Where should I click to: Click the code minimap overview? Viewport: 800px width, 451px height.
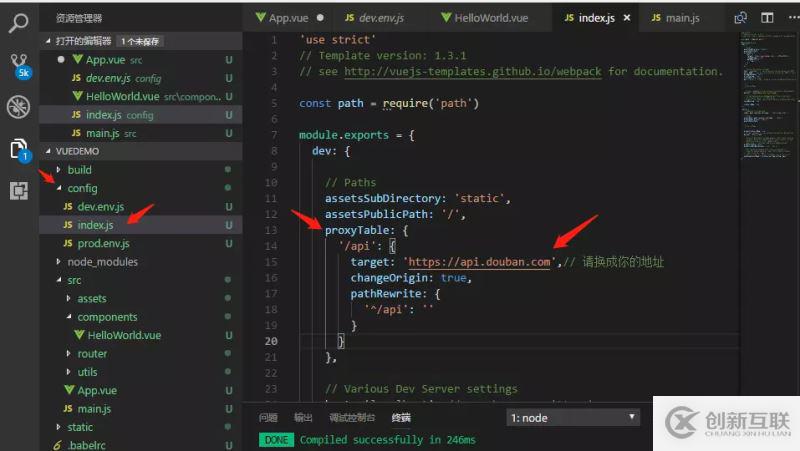tap(768, 95)
